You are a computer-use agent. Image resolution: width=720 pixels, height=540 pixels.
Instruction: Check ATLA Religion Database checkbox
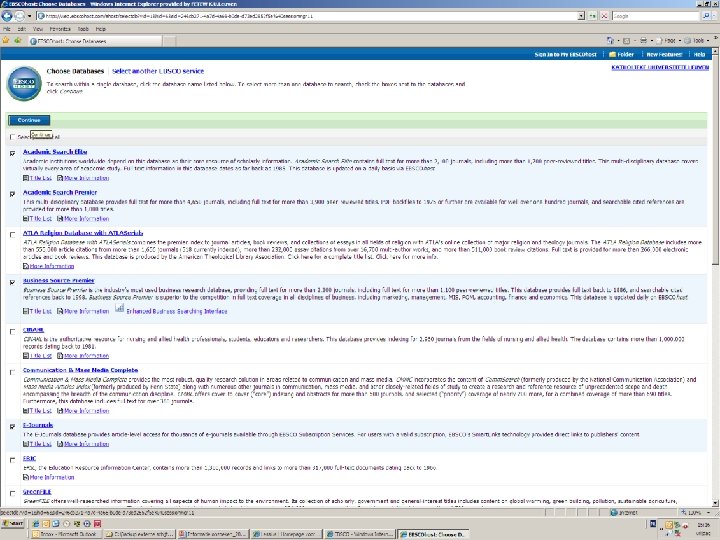(x=12, y=235)
